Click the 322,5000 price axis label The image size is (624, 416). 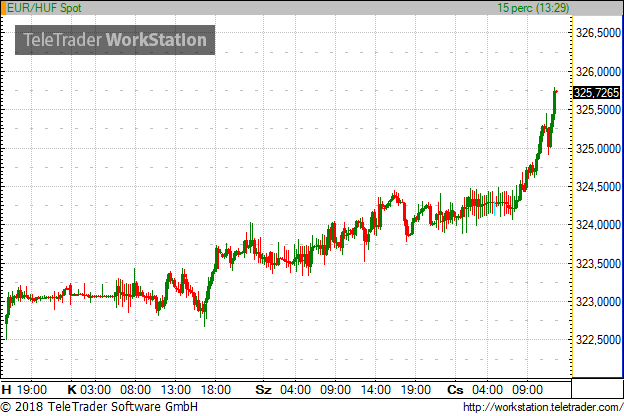pos(598,340)
